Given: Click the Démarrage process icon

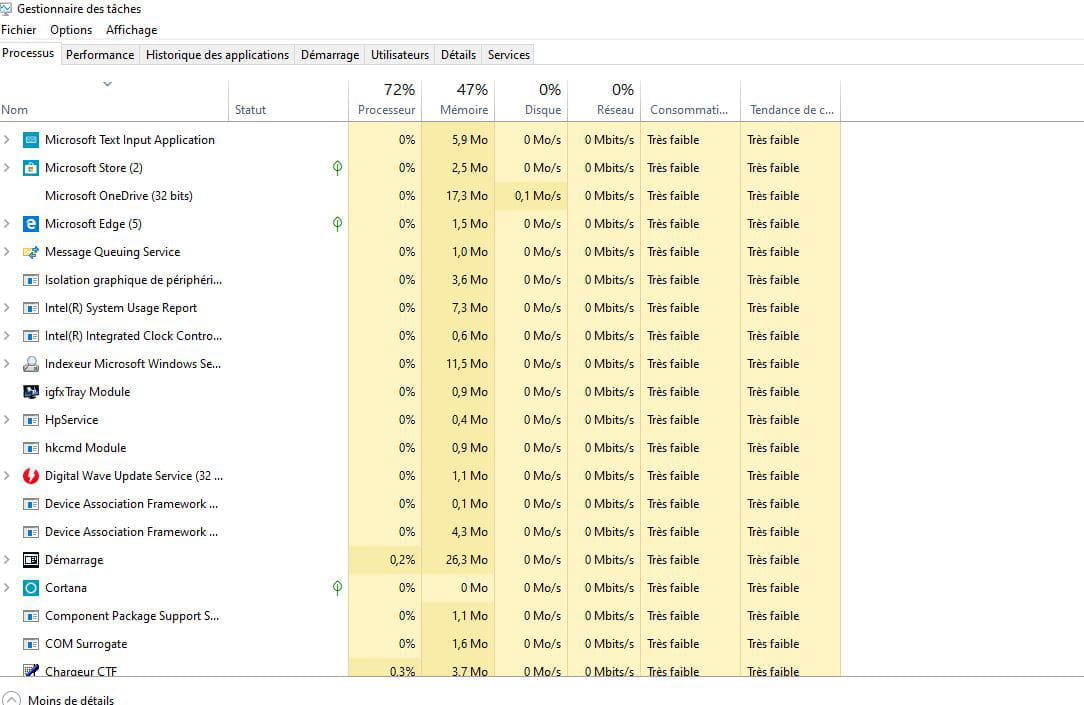Looking at the screenshot, I should tap(30, 560).
